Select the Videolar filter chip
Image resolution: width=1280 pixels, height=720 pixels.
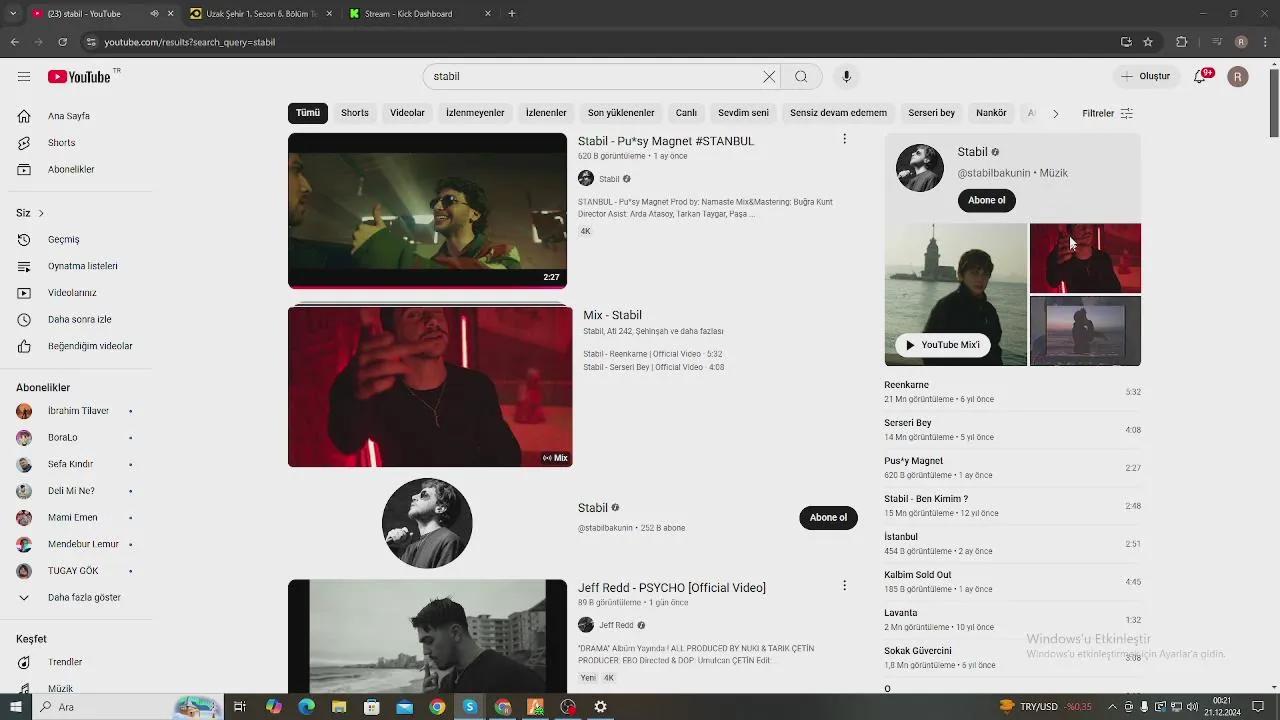[407, 113]
